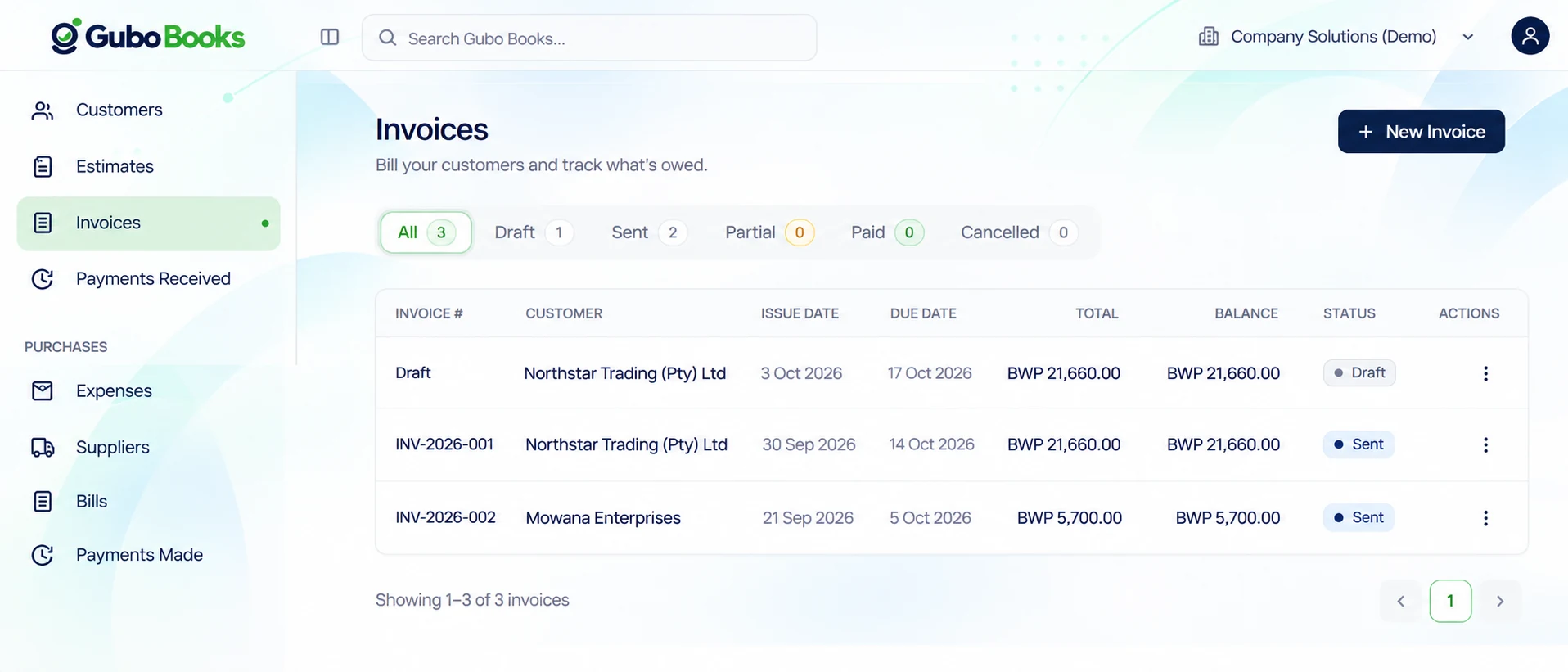Click the BWP 5,700.00 total amount
Screen dimensions: 1568x672
click(1069, 518)
